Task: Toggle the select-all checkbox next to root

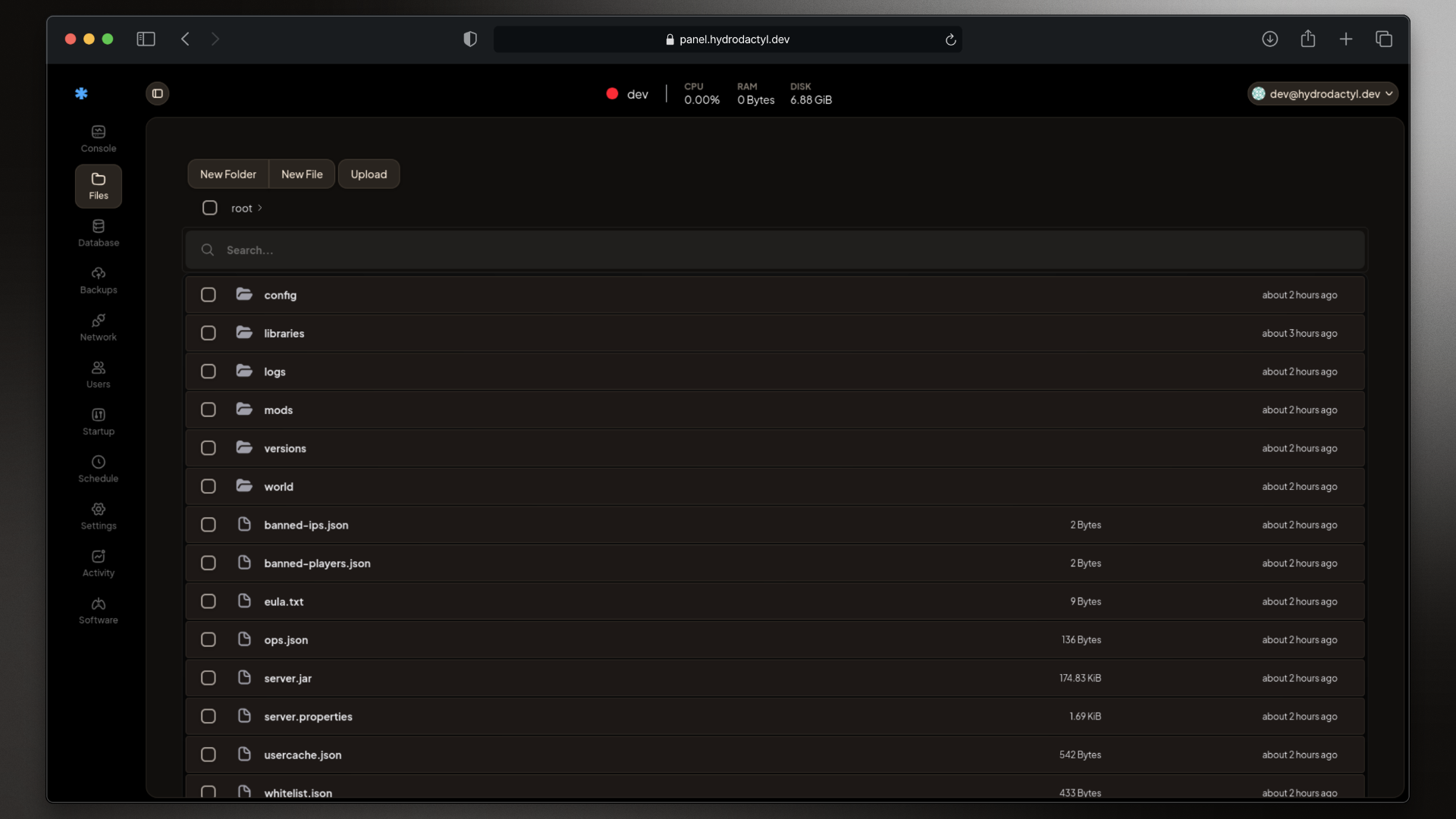Action: click(210, 208)
